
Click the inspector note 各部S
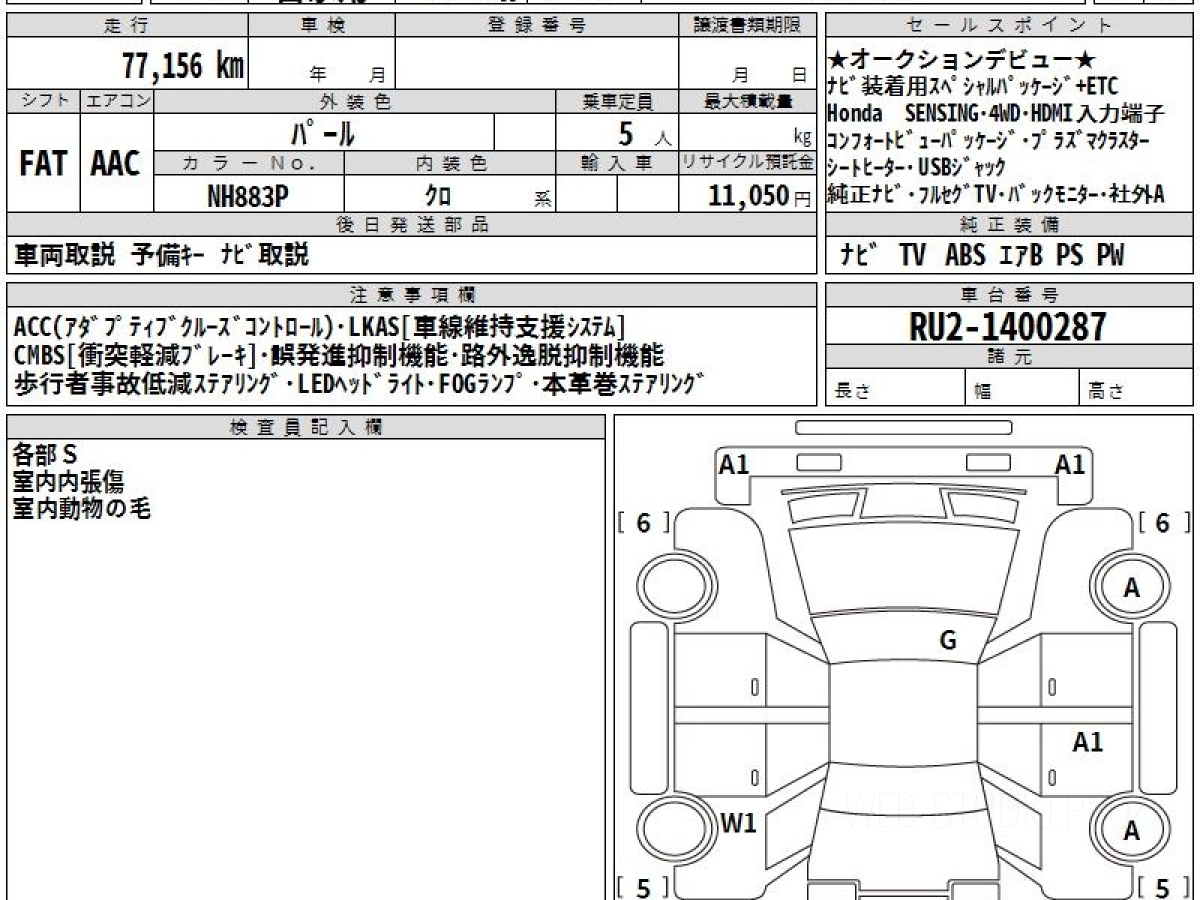click(45, 454)
